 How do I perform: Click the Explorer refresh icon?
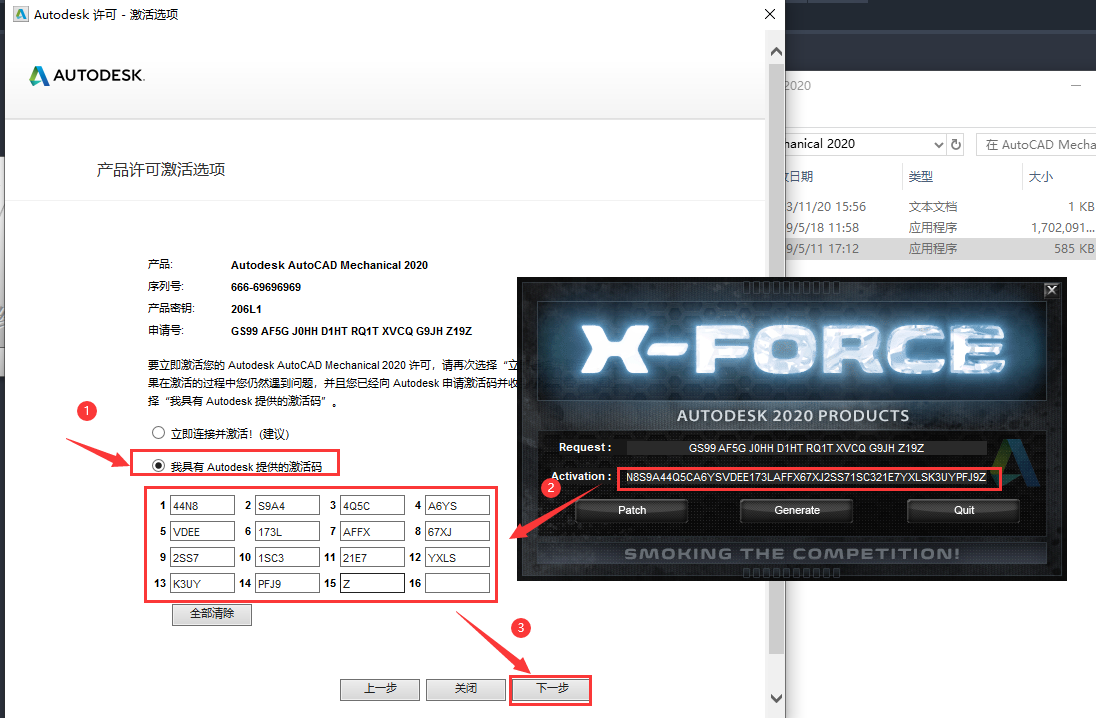(x=956, y=145)
